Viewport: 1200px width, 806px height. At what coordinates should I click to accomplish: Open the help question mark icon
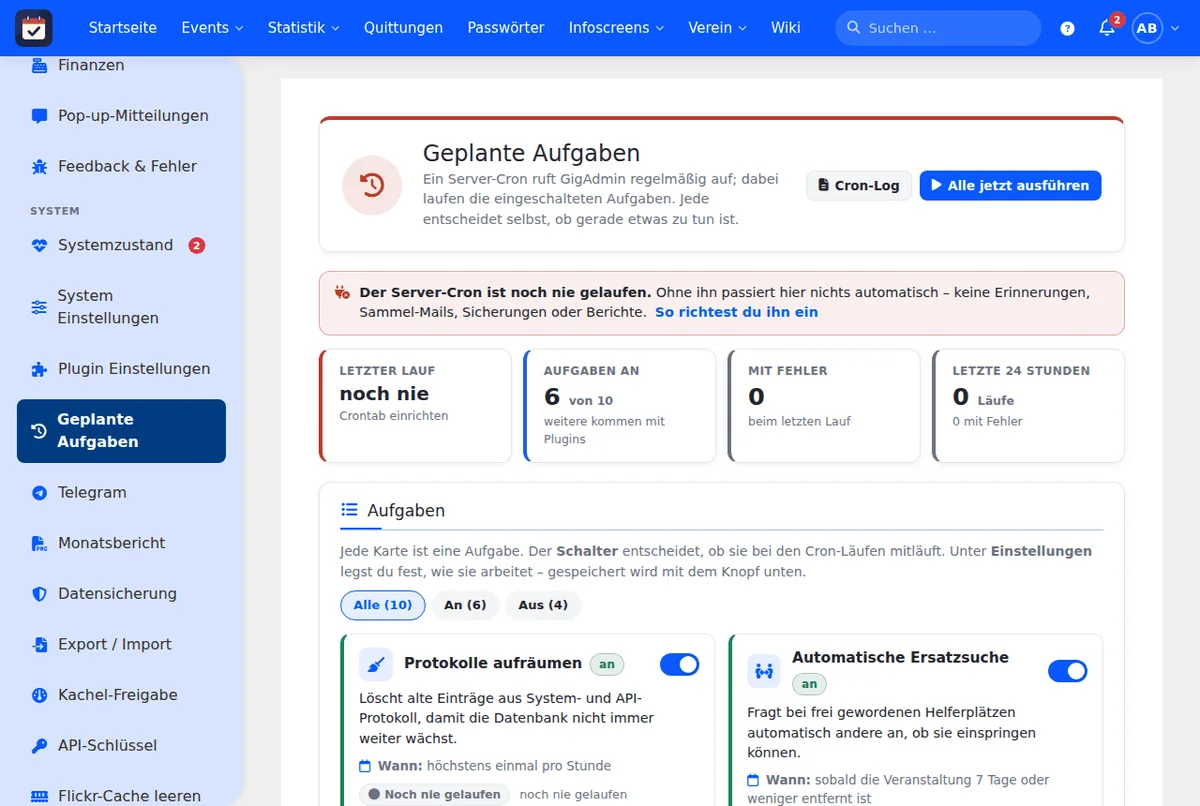coord(1067,28)
